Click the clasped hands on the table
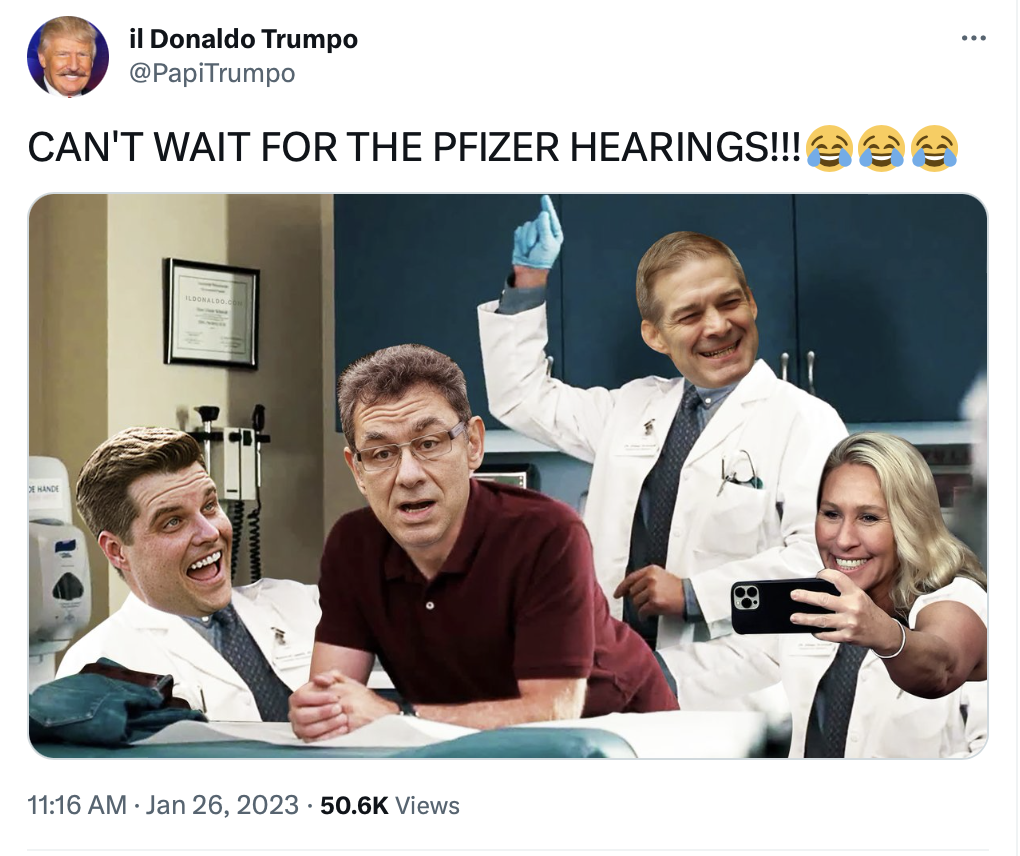Viewport: 1020px width, 856px height. coord(339,707)
